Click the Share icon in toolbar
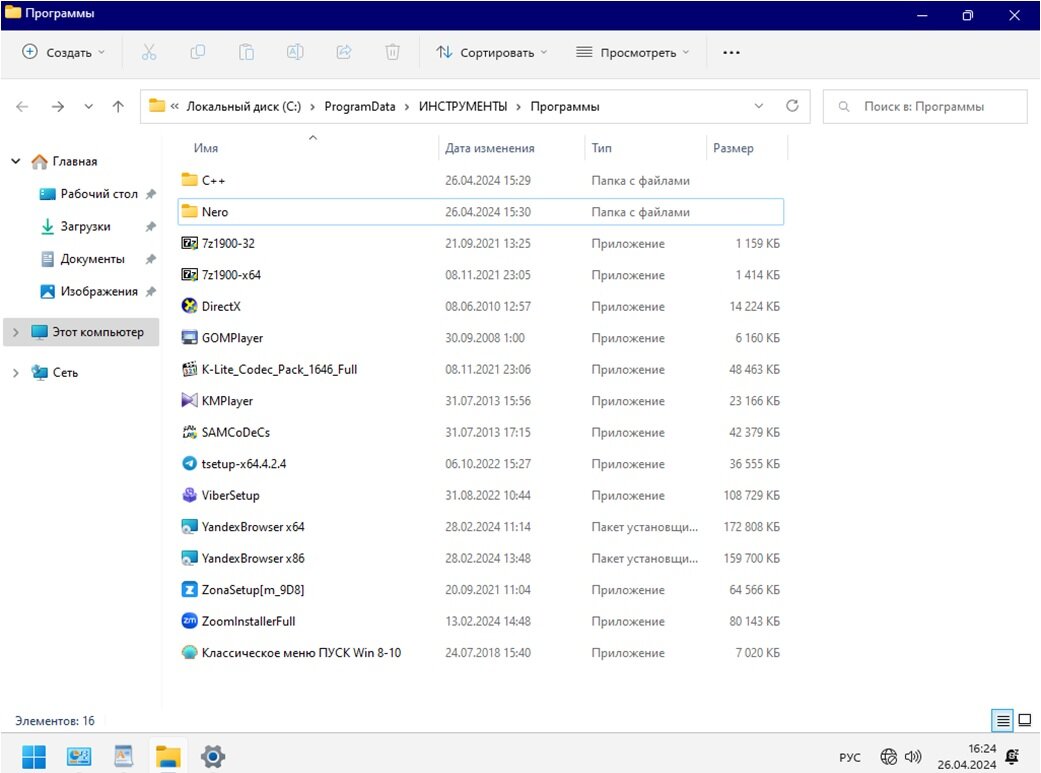 344,52
